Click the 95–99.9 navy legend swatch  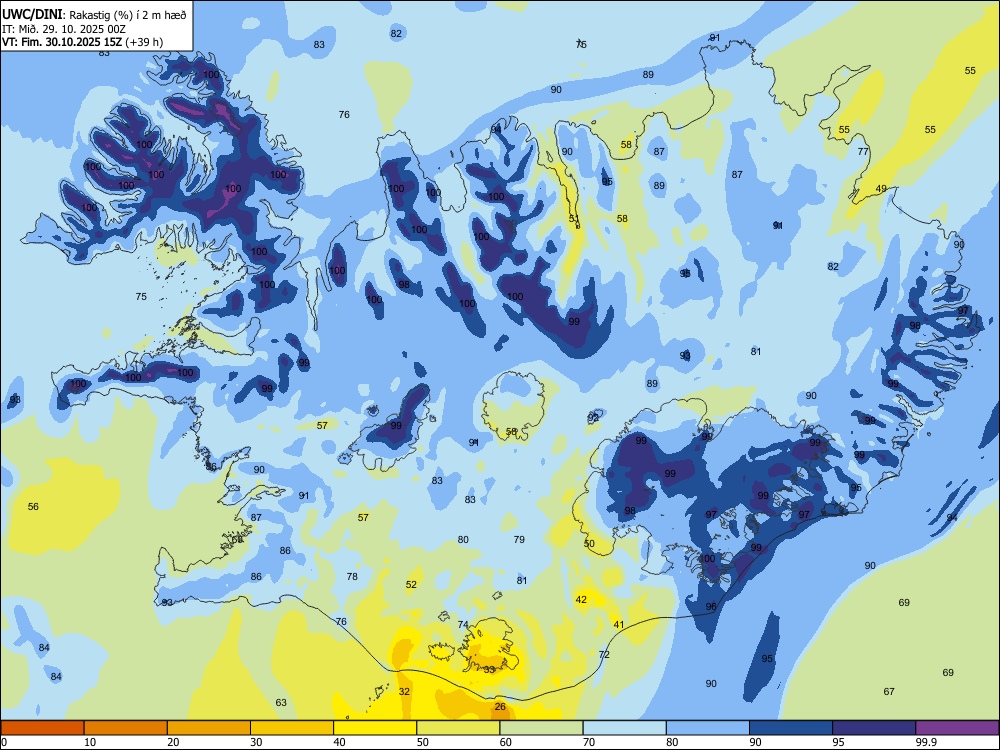coord(874,728)
